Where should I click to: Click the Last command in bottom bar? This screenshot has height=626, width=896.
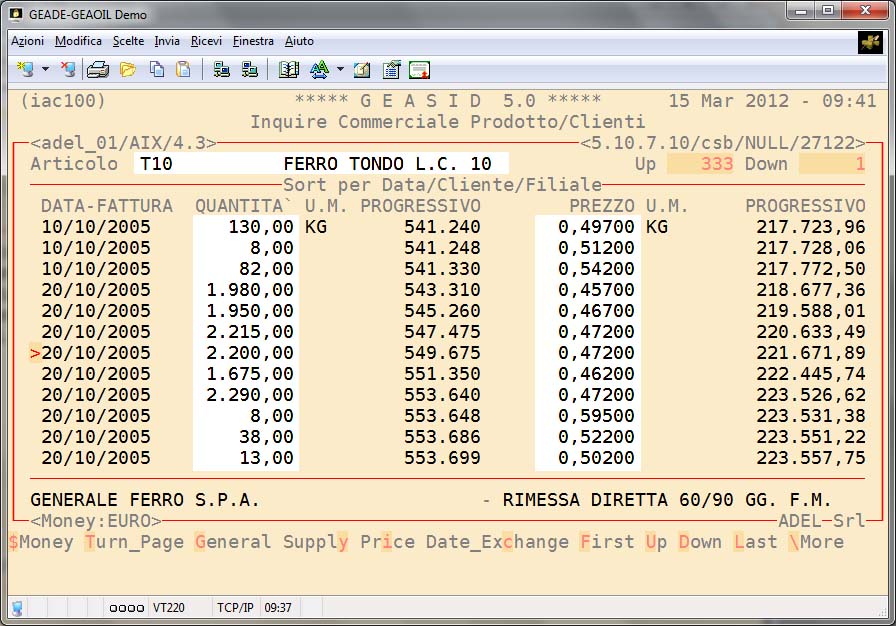pyautogui.click(x=755, y=542)
